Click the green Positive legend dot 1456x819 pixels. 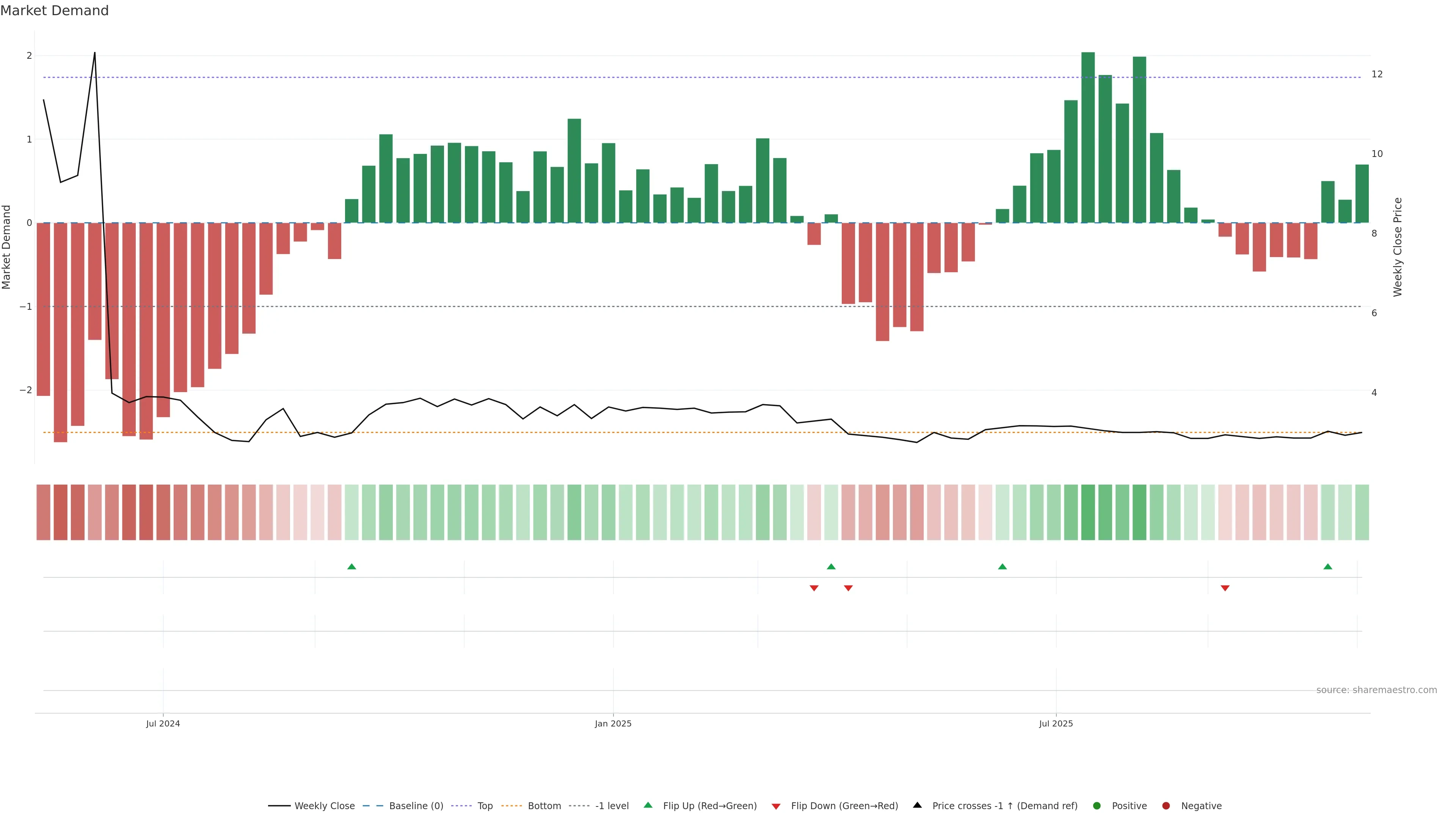(x=1097, y=805)
